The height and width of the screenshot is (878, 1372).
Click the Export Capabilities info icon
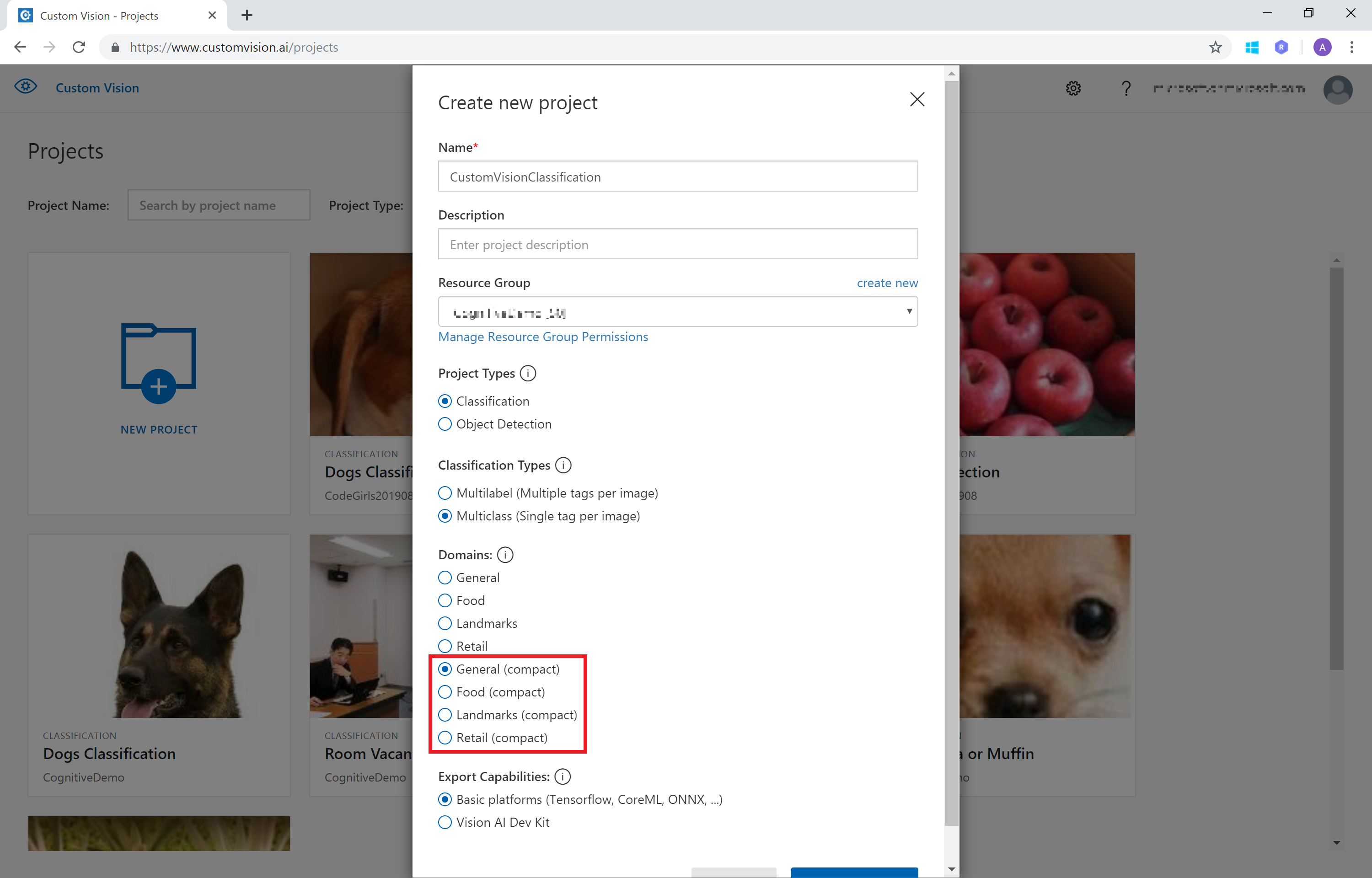(562, 776)
